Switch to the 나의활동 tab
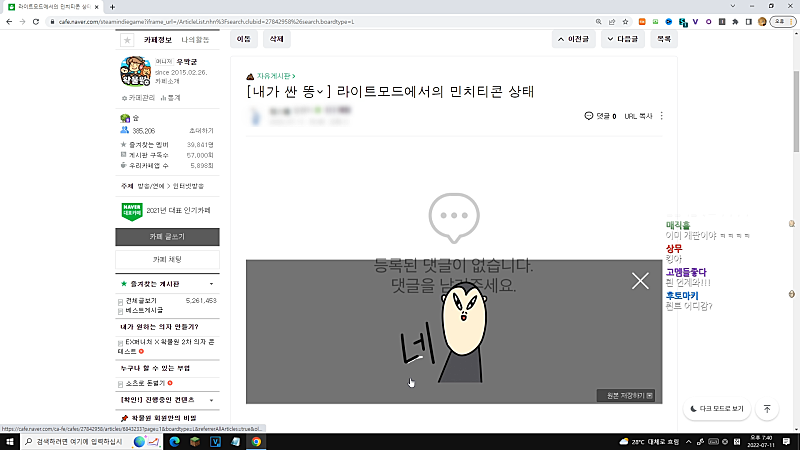Viewport: 800px width, 450px height. tap(195, 40)
